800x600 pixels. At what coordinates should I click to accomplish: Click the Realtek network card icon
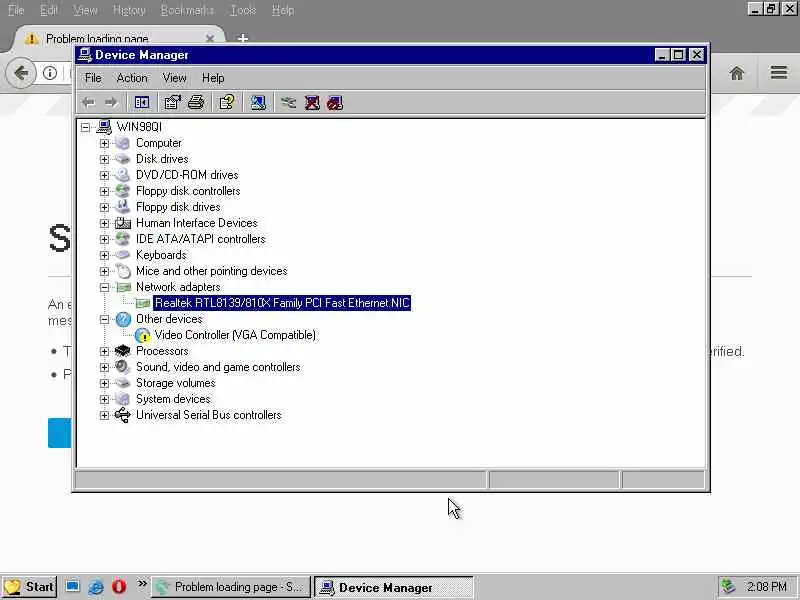point(143,303)
